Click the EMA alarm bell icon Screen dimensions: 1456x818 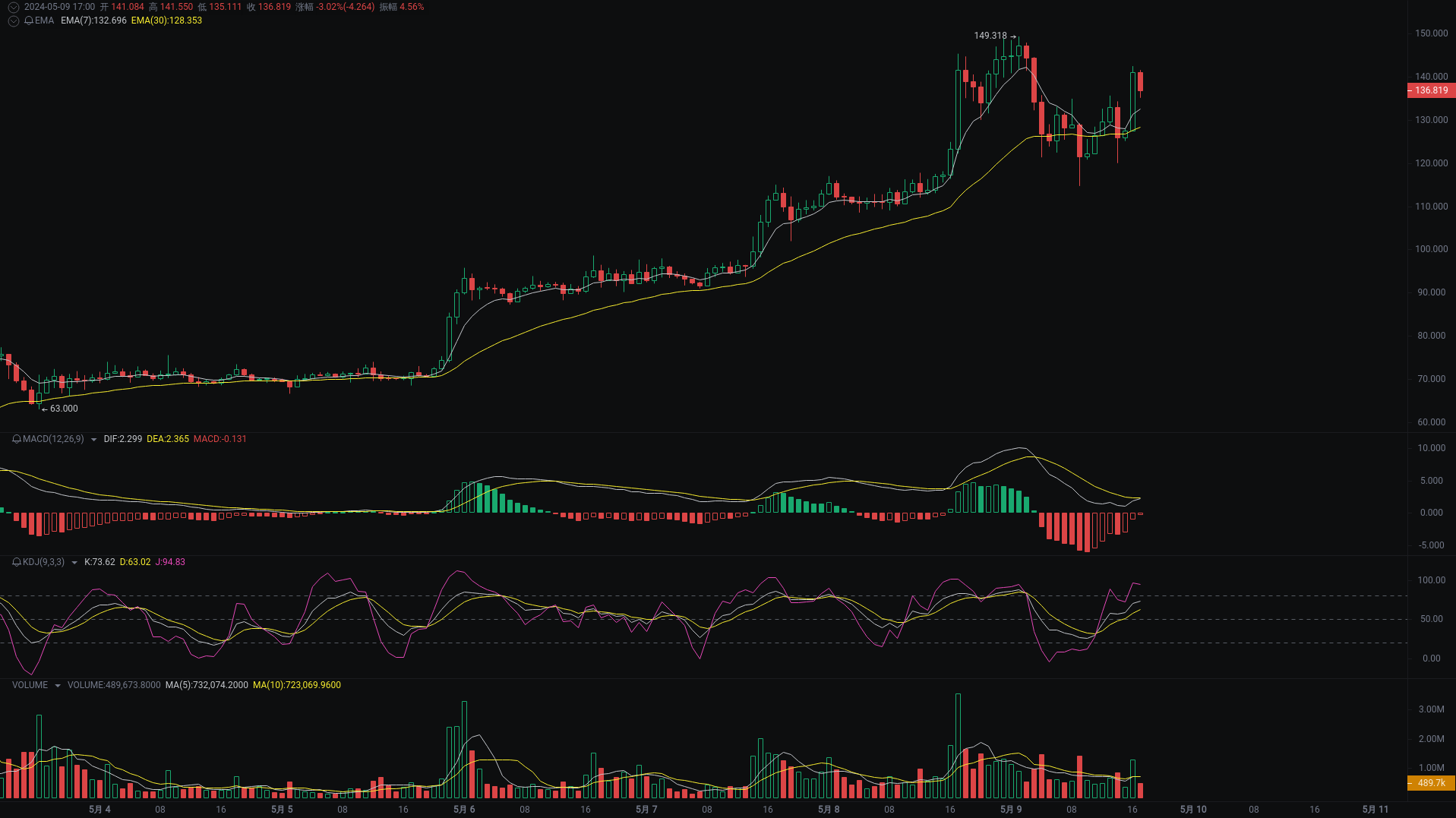tap(28, 21)
